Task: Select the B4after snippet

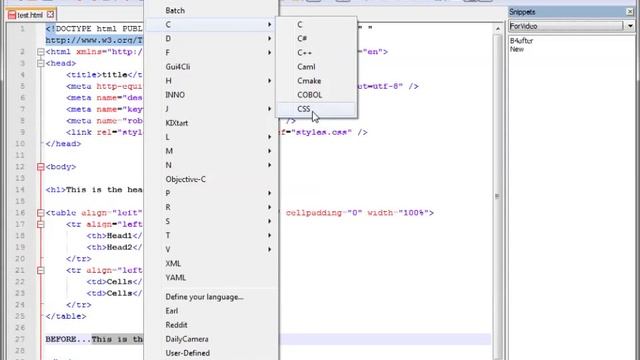Action: point(521,41)
